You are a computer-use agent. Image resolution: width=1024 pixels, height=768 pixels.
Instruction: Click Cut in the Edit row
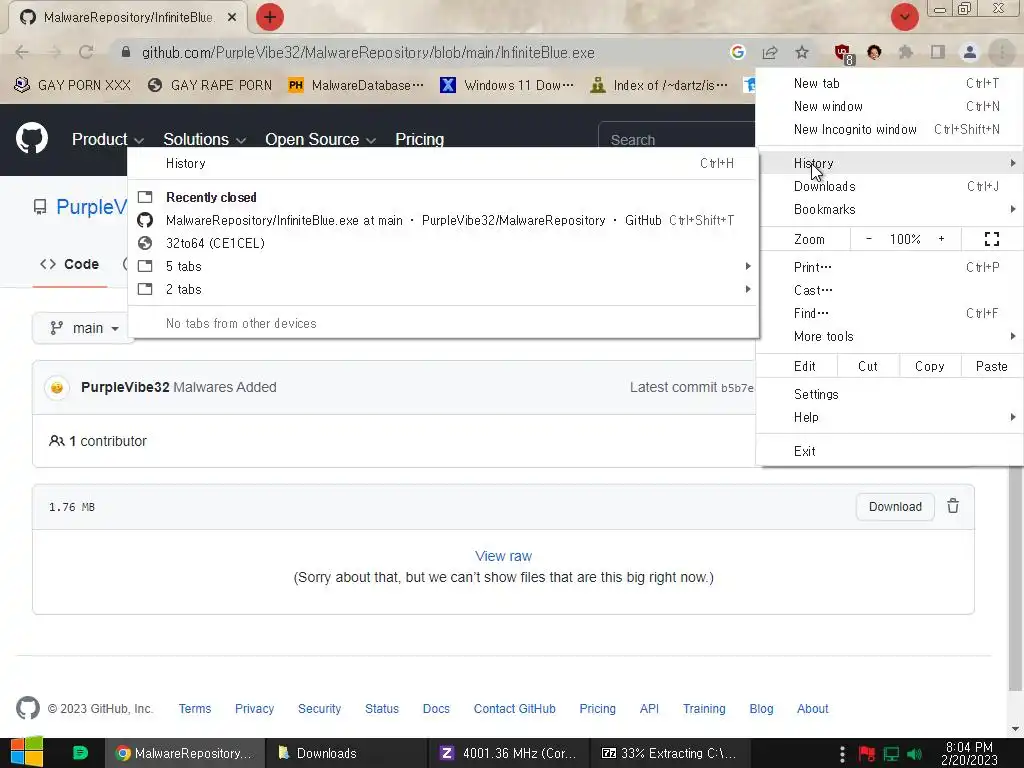tap(868, 366)
